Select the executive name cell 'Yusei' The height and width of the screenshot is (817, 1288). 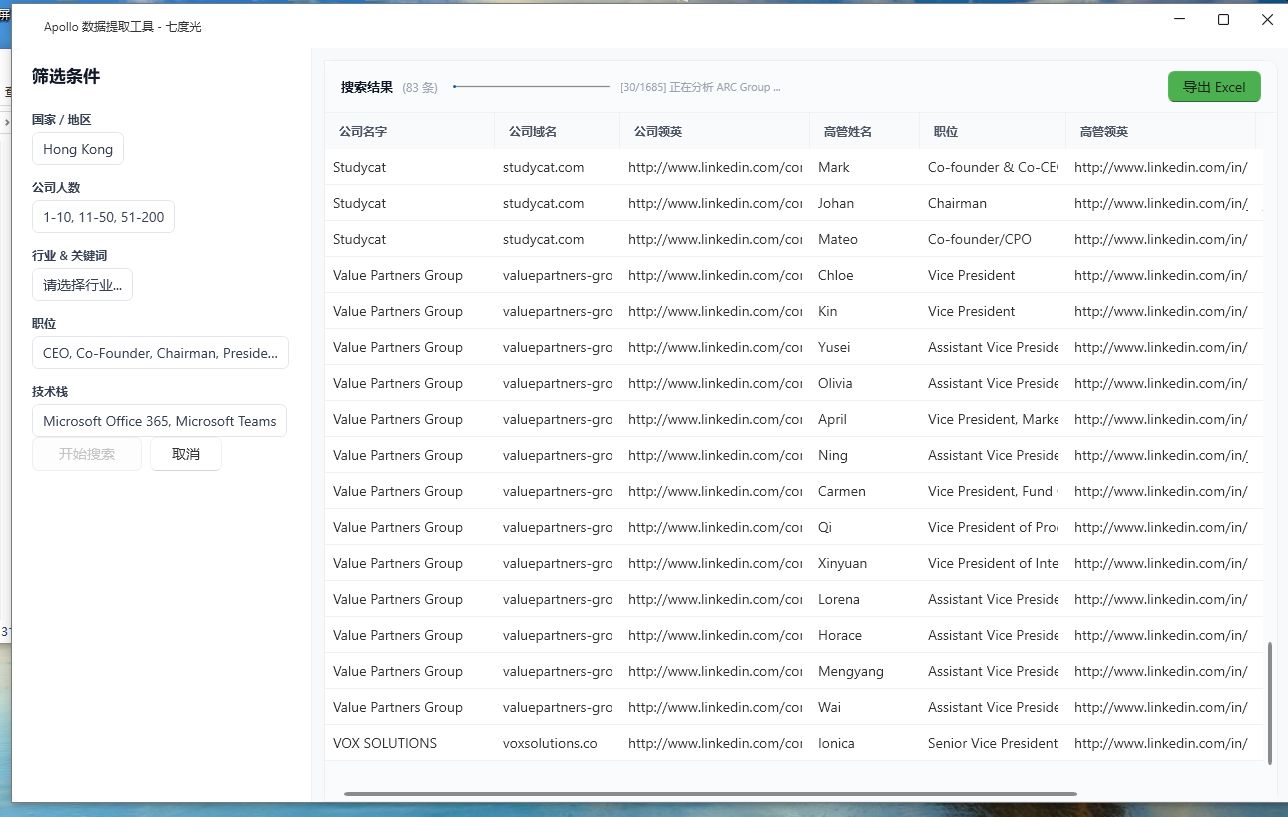tap(865, 347)
